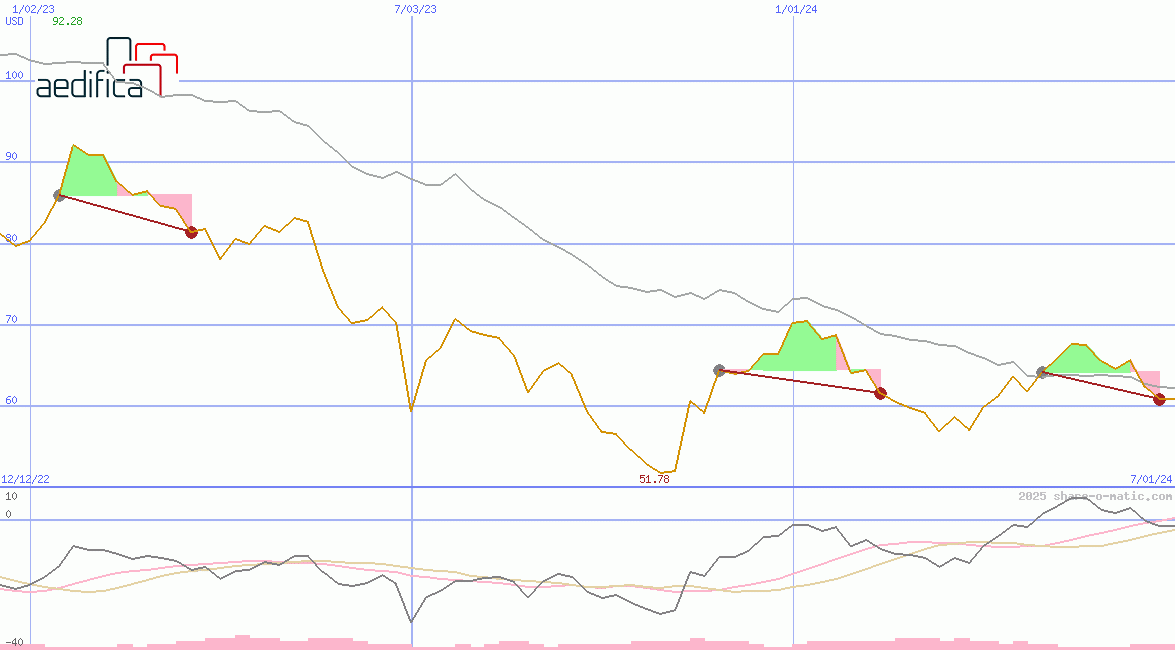
Task: Select the first red end marker near 80
Action: click(191, 232)
